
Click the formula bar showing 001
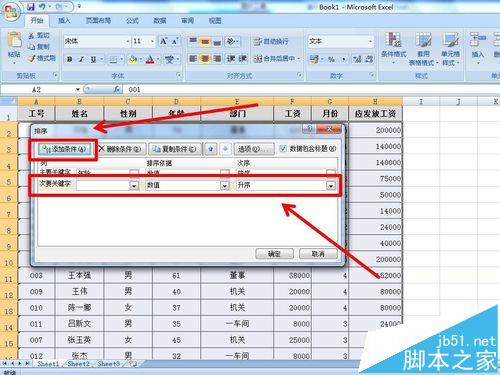click(x=310, y=89)
